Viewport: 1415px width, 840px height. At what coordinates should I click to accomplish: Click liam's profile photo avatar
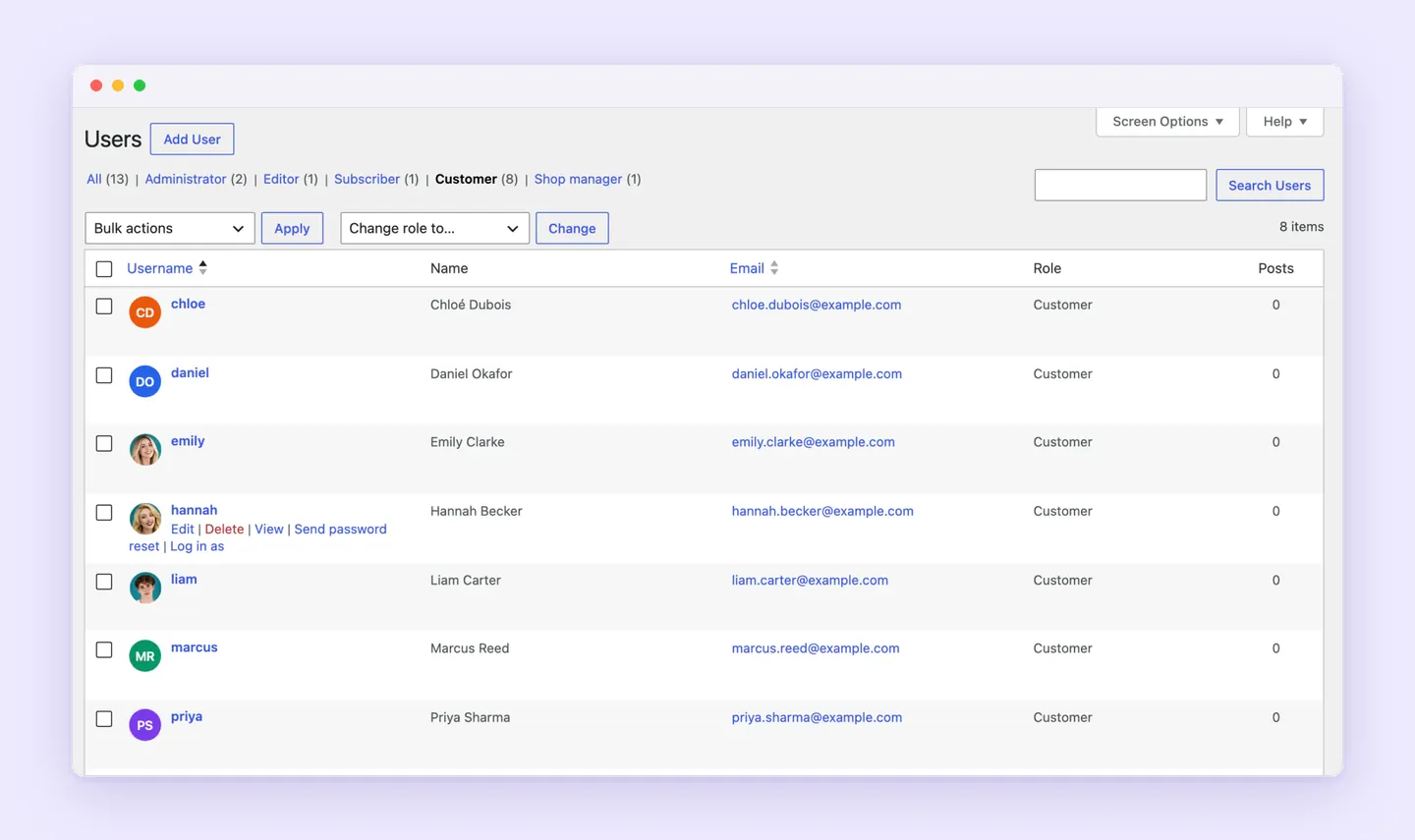point(144,588)
